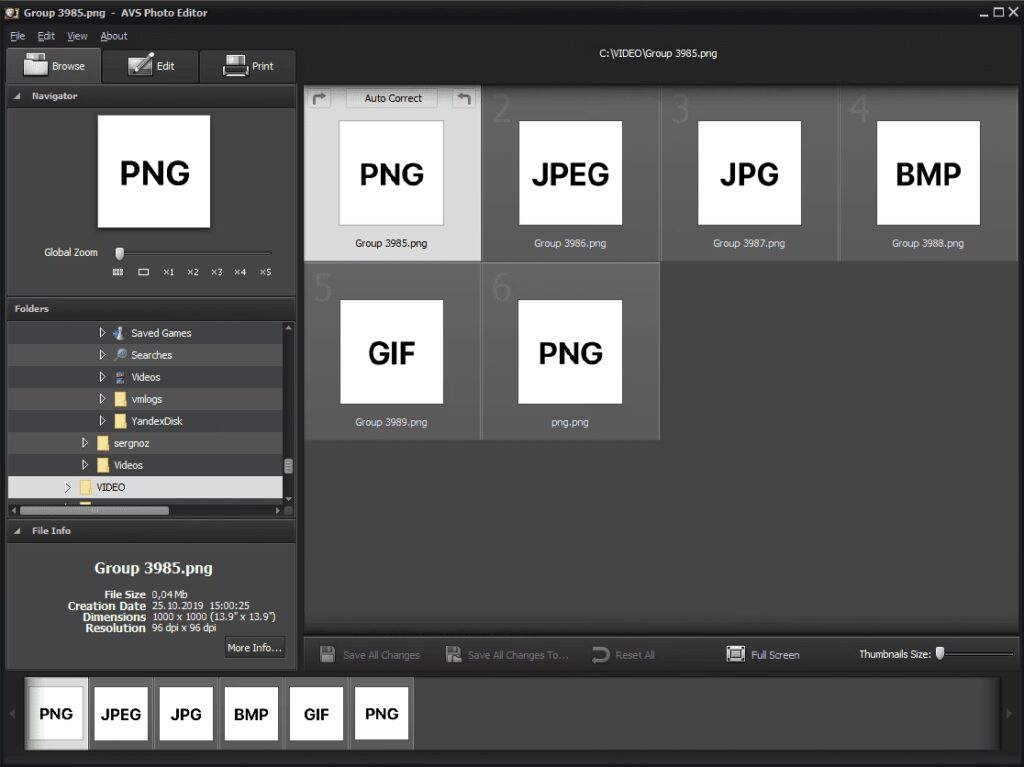Click the Full Screen icon

(736, 654)
